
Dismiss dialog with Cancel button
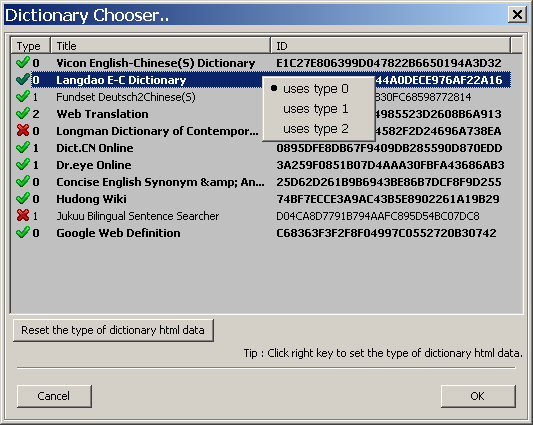tap(54, 396)
